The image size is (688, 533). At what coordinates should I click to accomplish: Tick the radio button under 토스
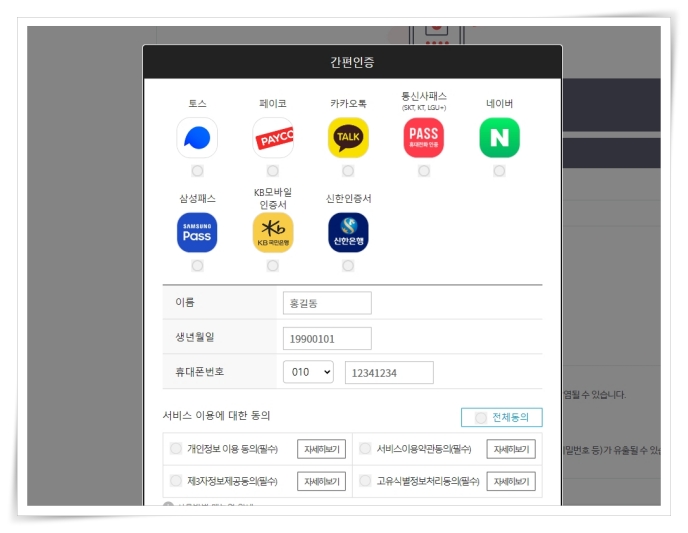click(x=197, y=171)
